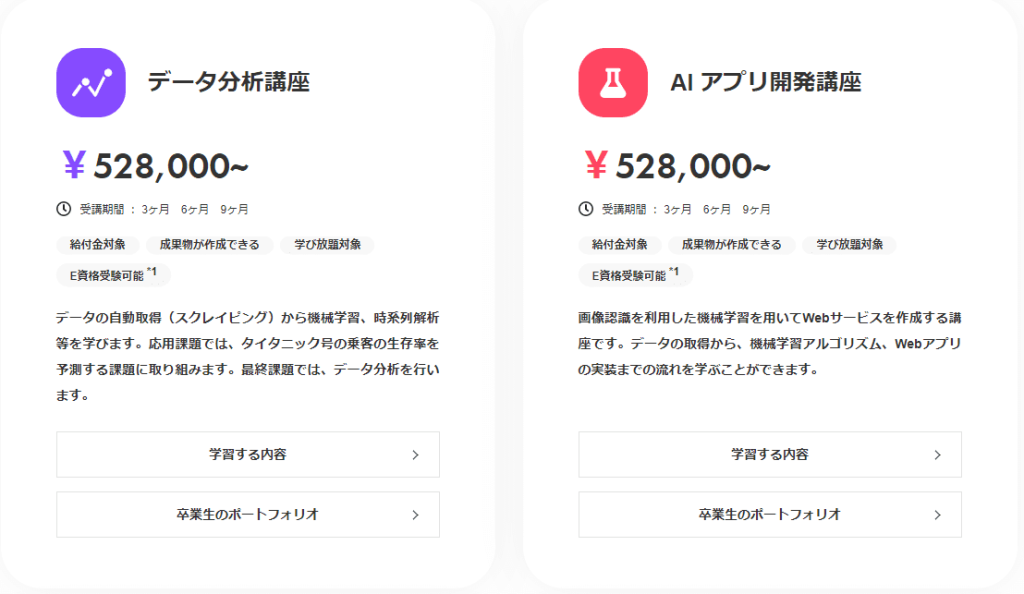Click the データ分析講座 course title
The height and width of the screenshot is (594, 1024).
[229, 82]
